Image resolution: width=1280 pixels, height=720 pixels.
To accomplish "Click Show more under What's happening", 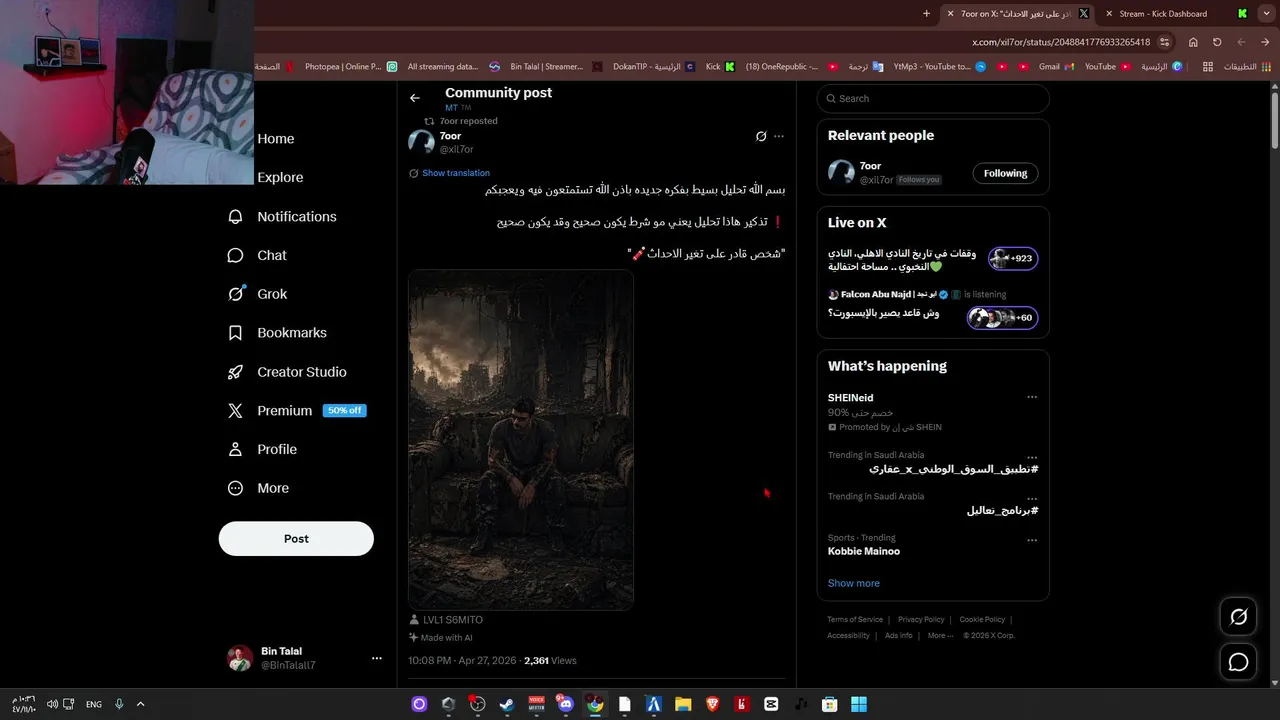I will tap(854, 584).
